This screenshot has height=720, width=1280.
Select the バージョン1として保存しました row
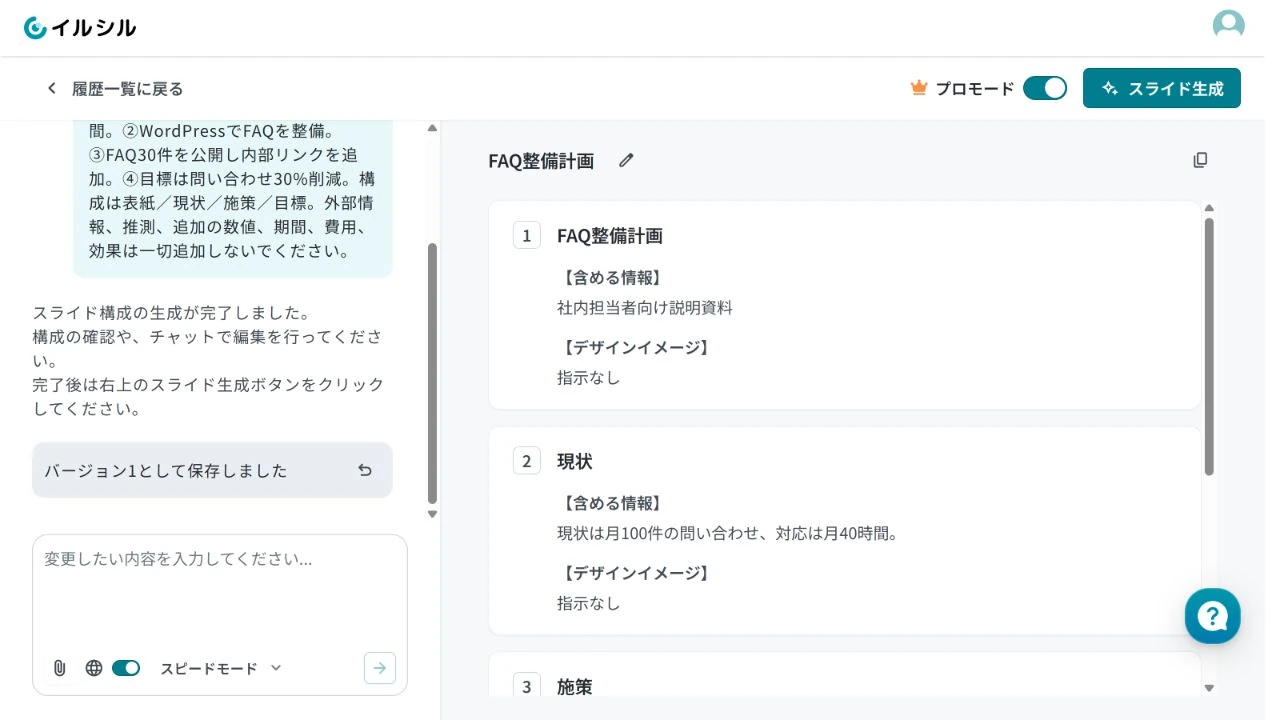(212, 470)
